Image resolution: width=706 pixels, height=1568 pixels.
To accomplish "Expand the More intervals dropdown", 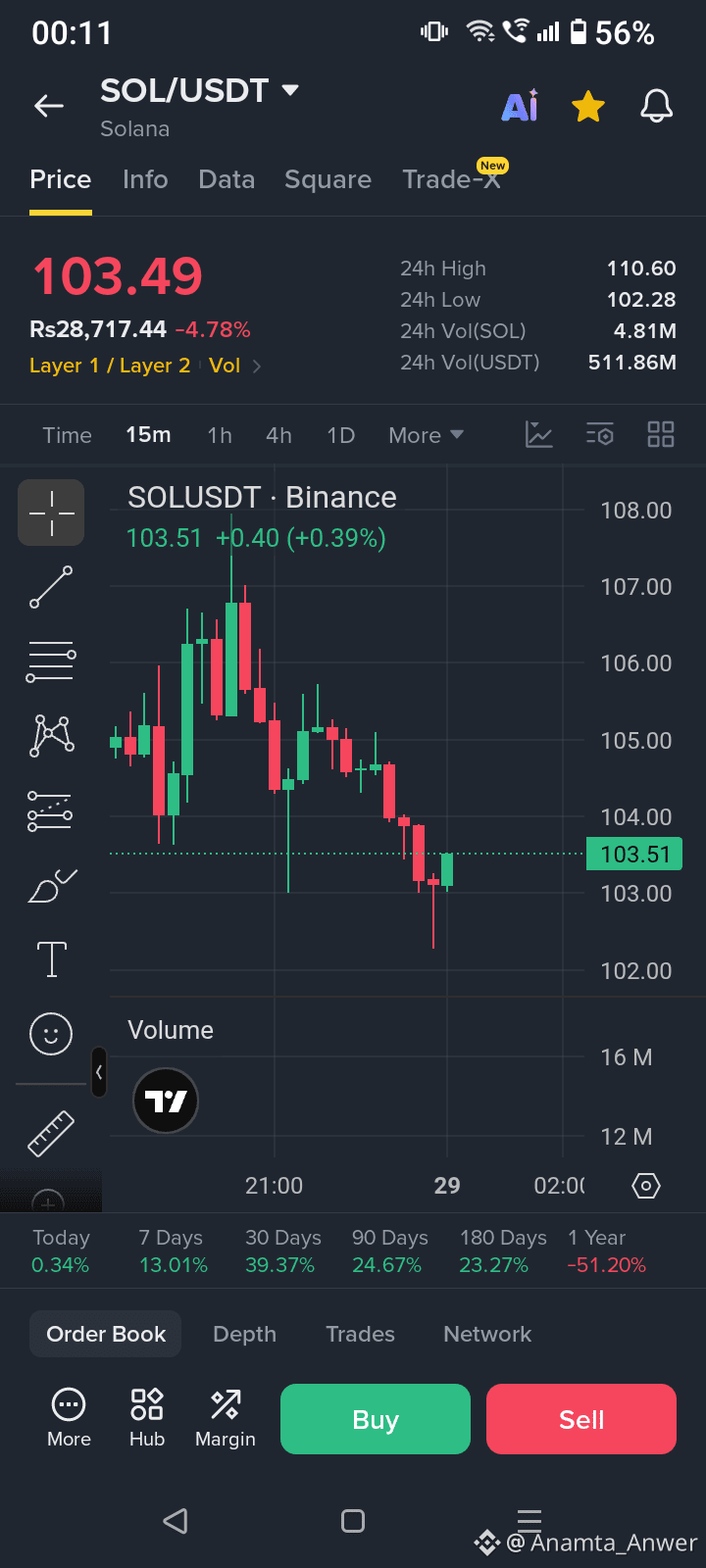I will click(426, 435).
